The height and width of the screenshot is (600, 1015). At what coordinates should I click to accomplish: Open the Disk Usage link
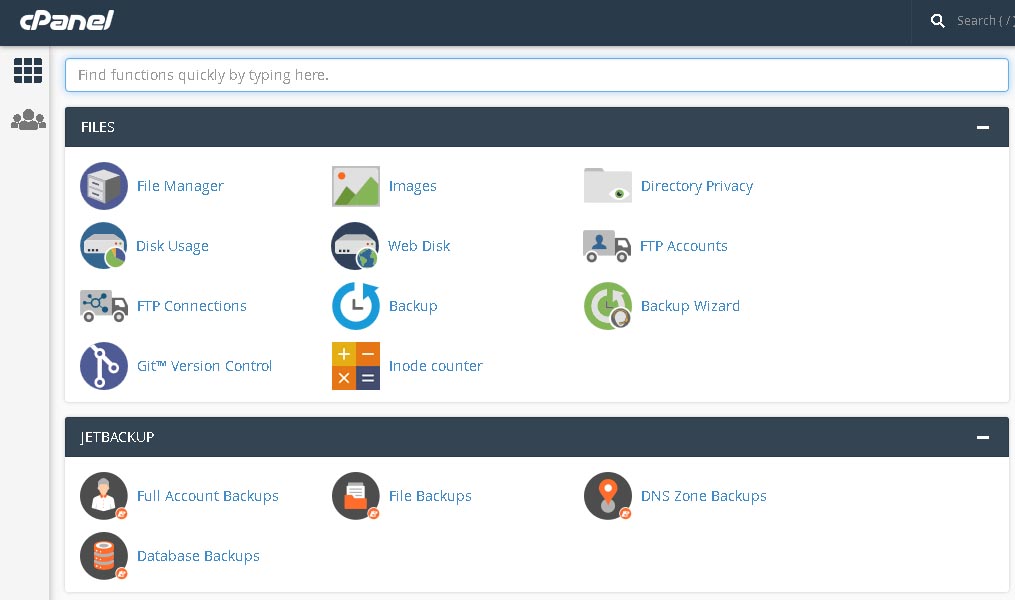point(172,246)
